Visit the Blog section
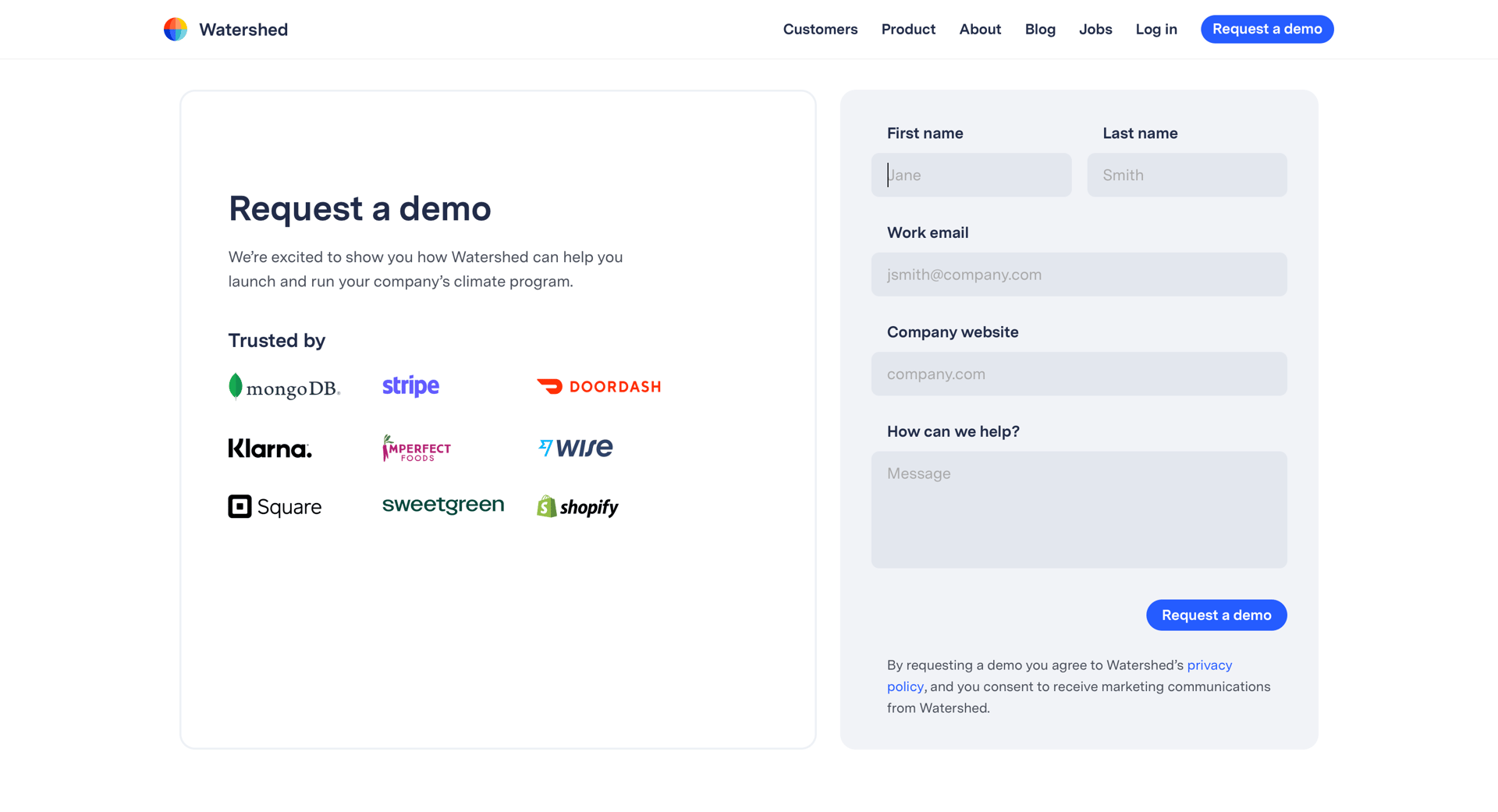This screenshot has height=812, width=1498. [x=1039, y=29]
